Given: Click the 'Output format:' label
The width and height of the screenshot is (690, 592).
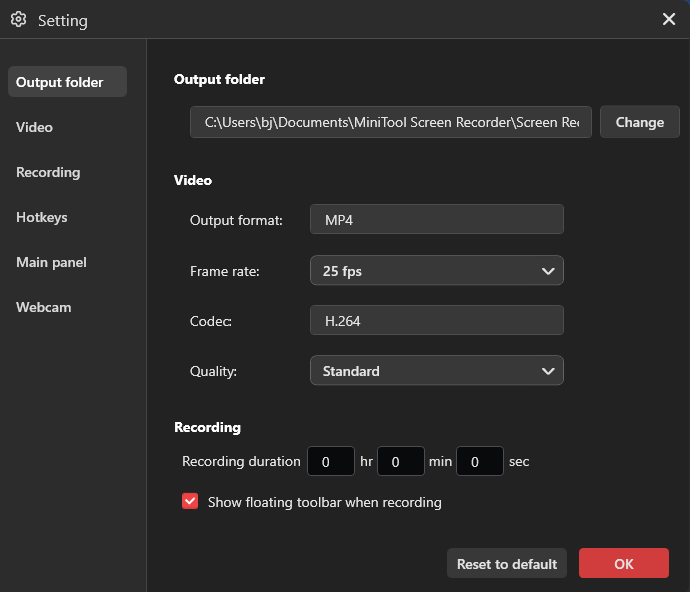Looking at the screenshot, I should [236, 220].
